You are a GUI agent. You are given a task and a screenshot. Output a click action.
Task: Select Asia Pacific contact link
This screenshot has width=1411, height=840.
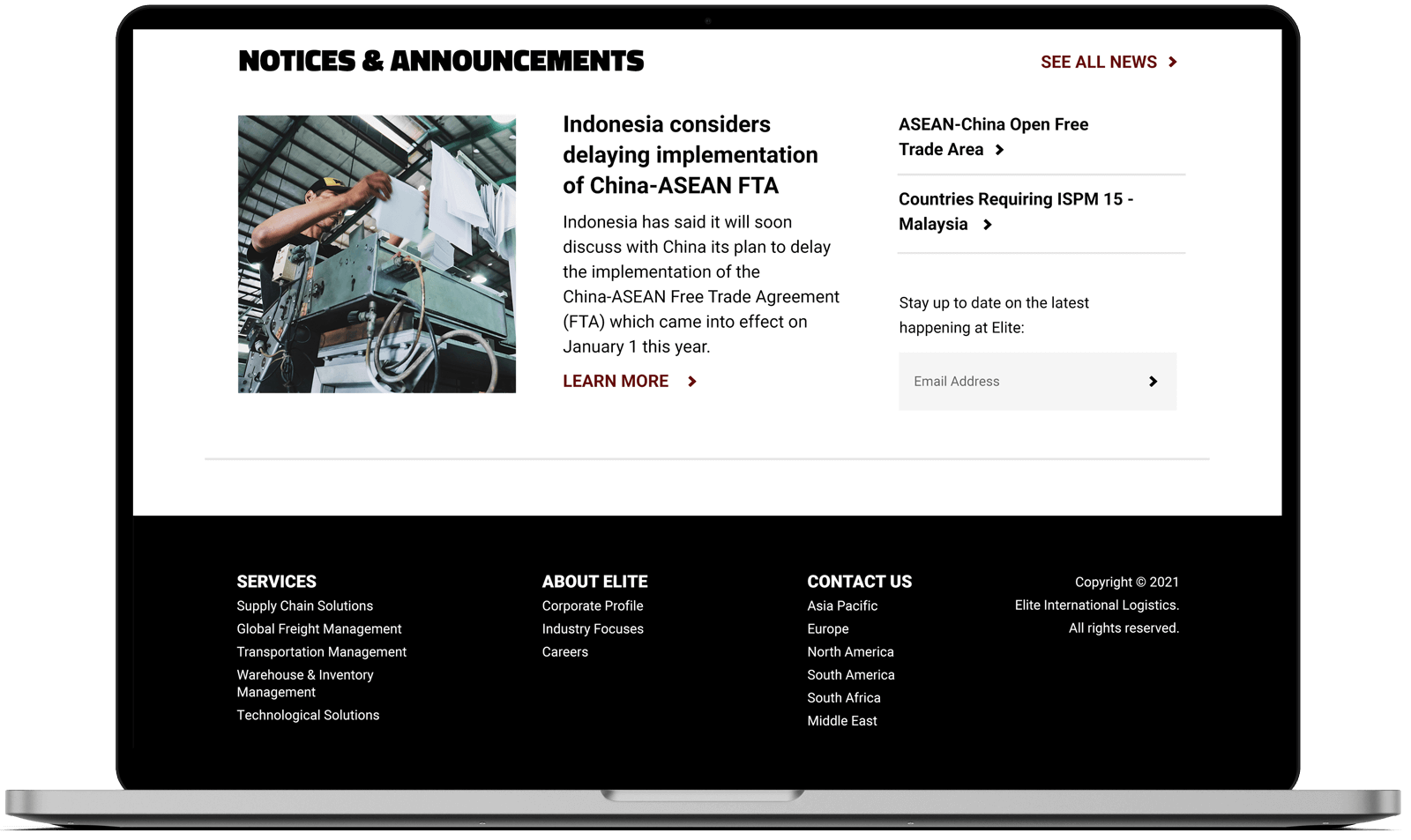(x=842, y=606)
